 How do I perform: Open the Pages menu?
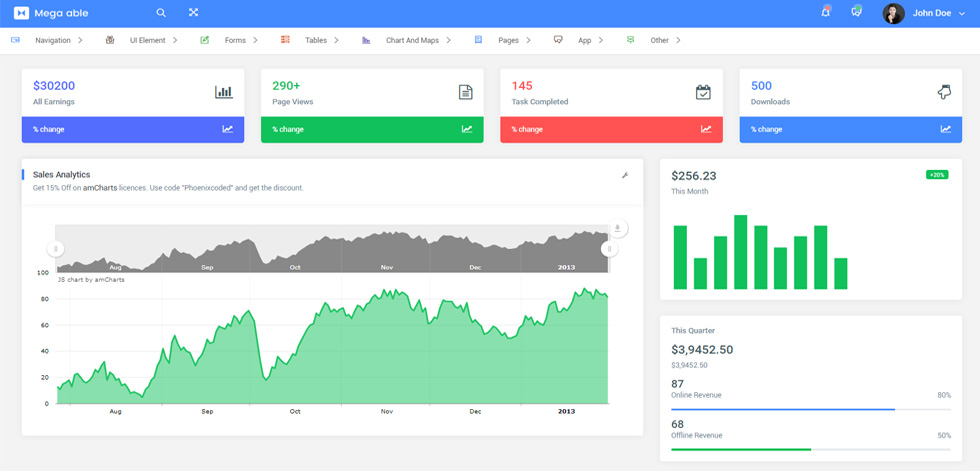pos(509,41)
